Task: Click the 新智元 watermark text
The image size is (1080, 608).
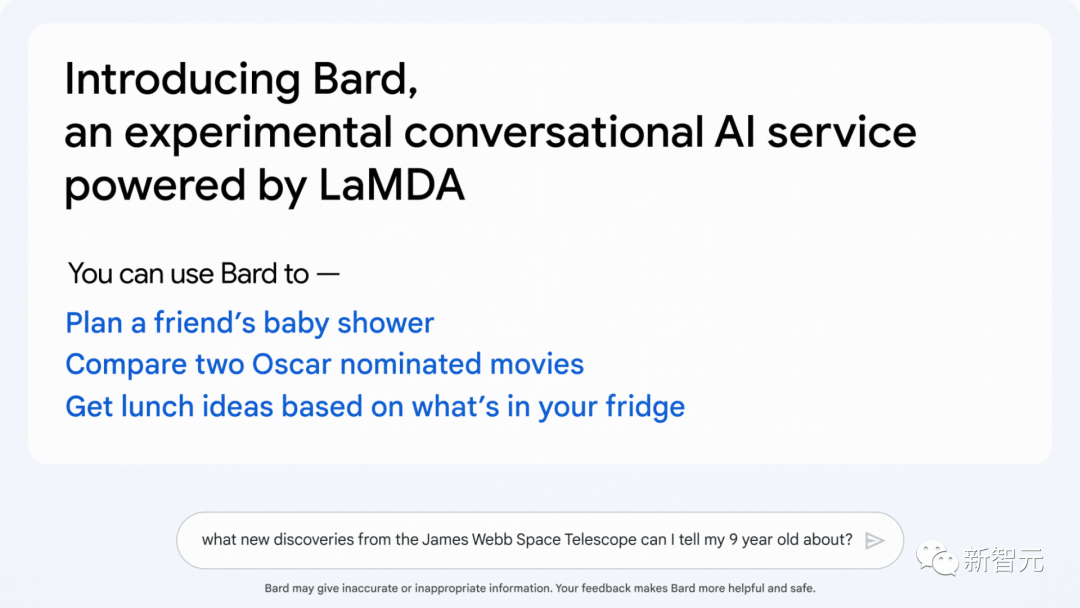Action: point(1003,560)
